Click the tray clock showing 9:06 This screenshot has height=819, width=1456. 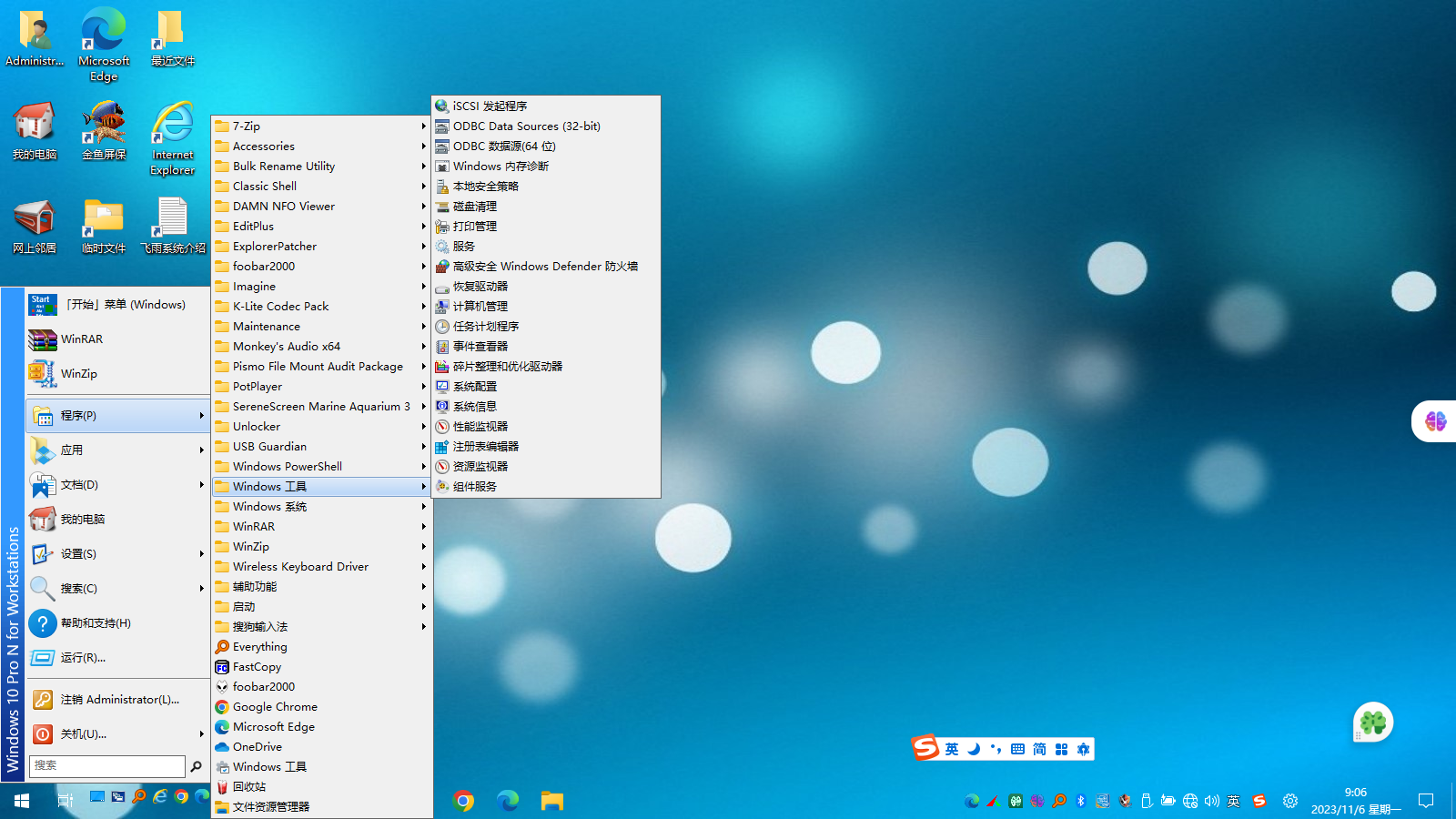[1356, 801]
